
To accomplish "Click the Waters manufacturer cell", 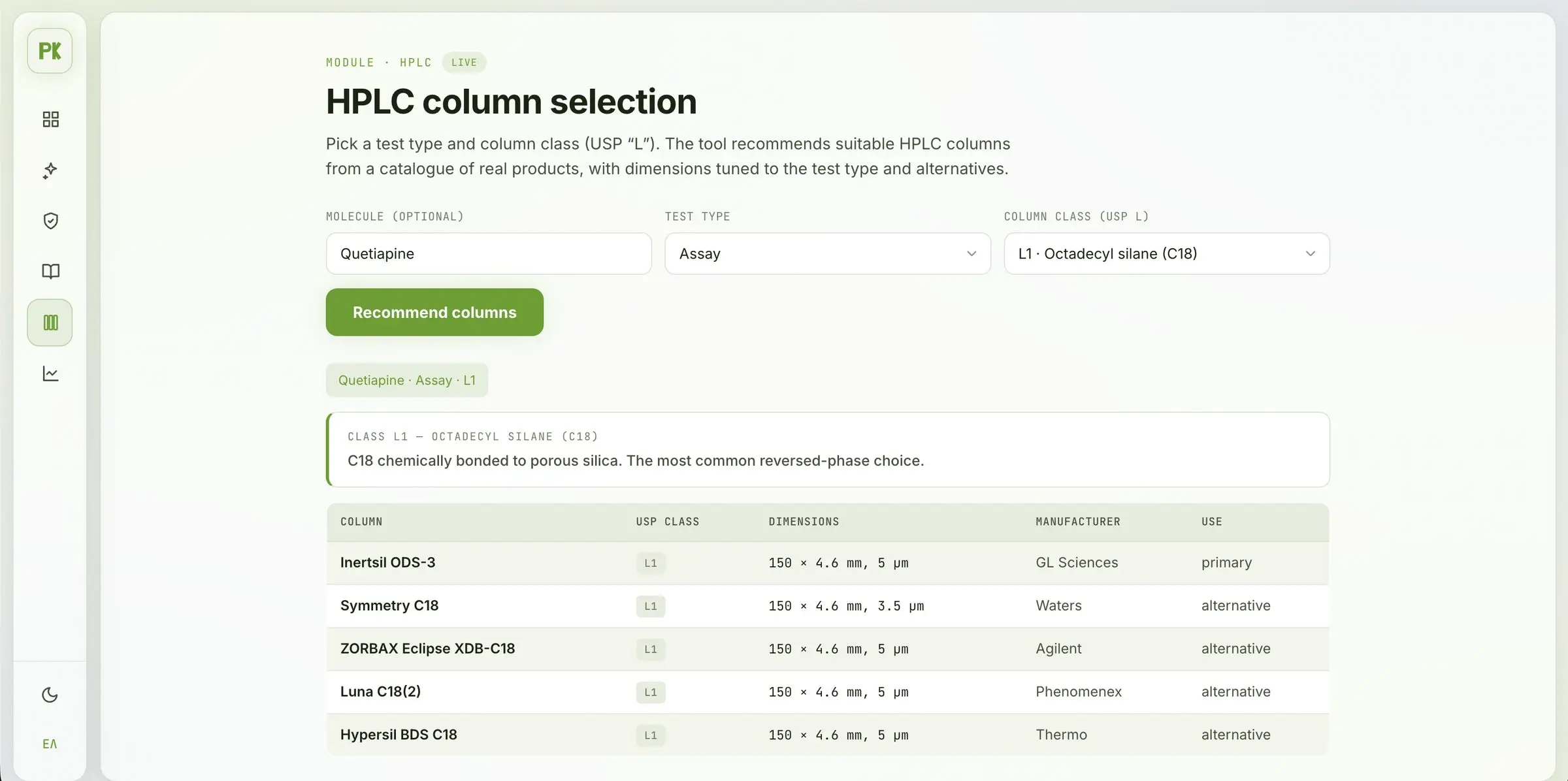I will click(x=1058, y=605).
